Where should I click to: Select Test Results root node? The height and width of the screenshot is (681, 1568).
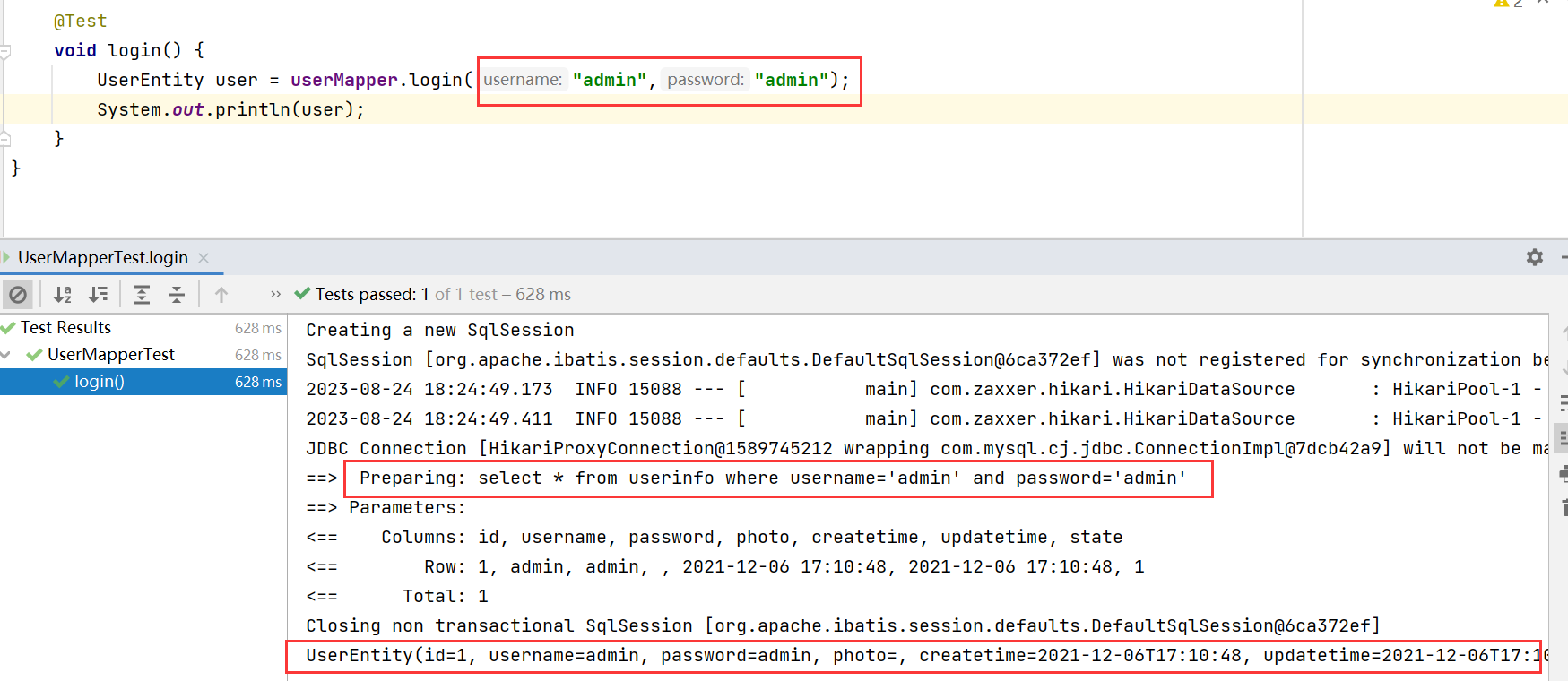tap(65, 328)
